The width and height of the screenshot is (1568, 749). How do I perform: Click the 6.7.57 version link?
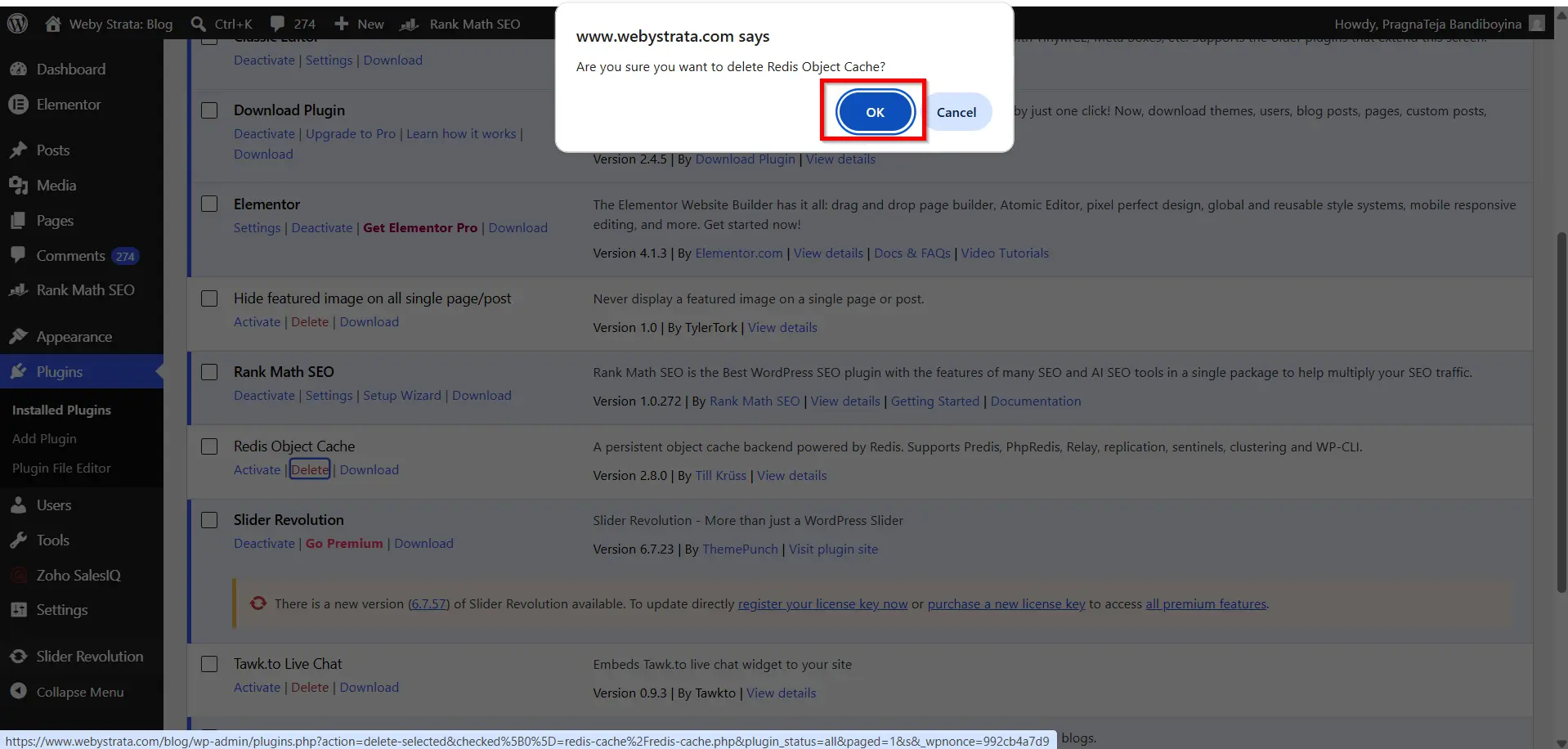click(429, 604)
